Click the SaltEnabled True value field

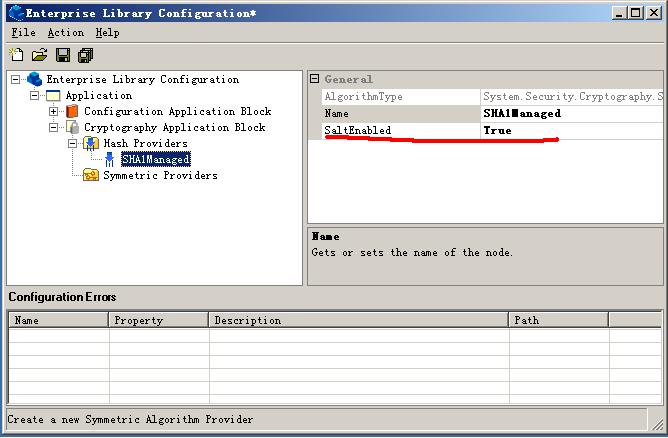(x=570, y=131)
